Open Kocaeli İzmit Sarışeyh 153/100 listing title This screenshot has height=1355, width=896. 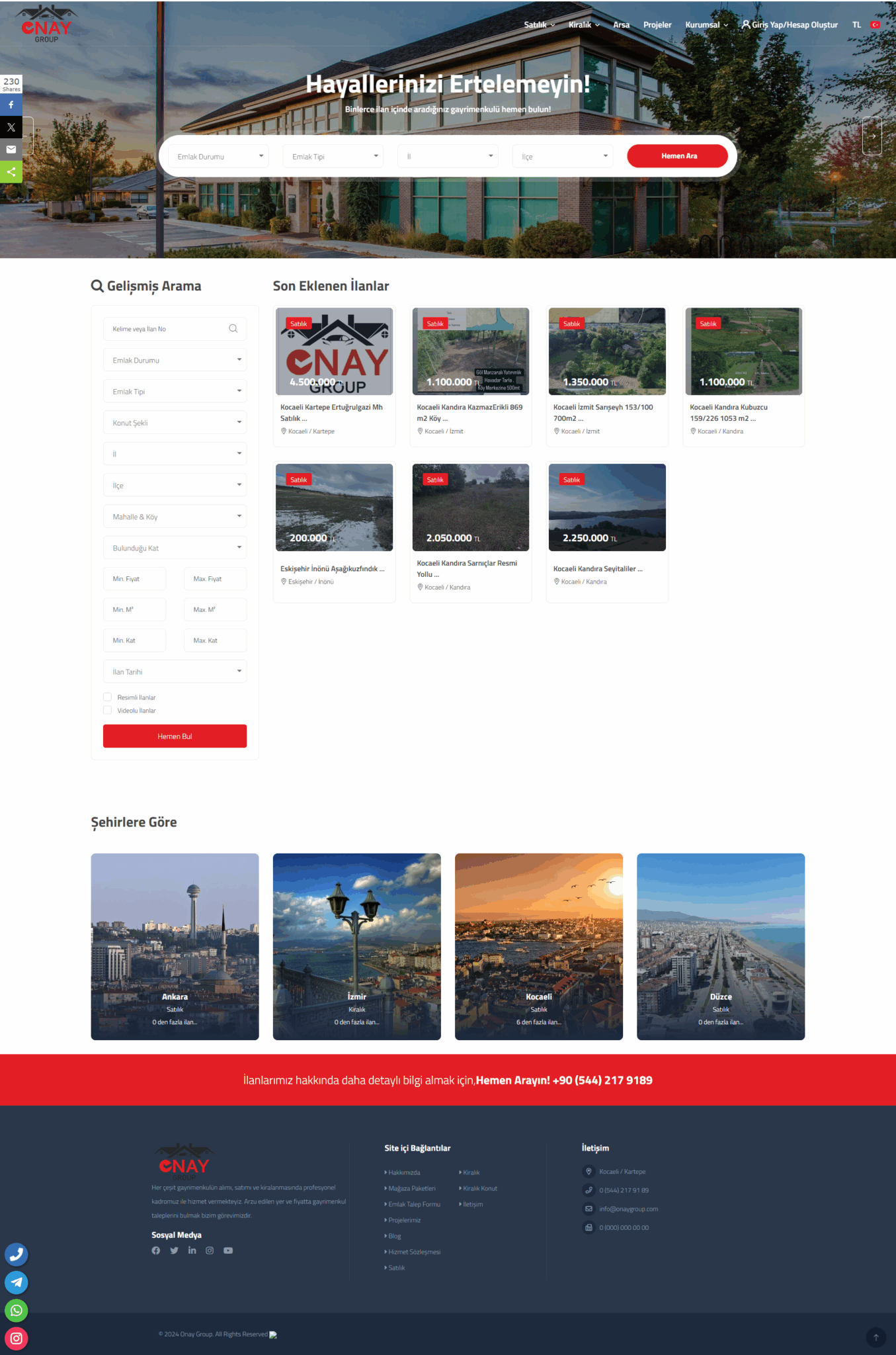click(x=603, y=413)
